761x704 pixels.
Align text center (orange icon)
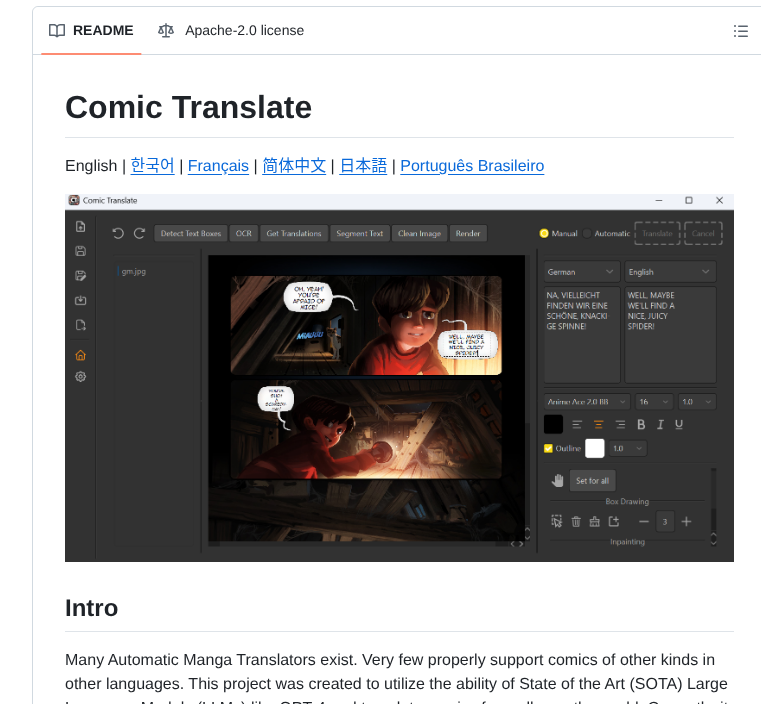point(598,425)
